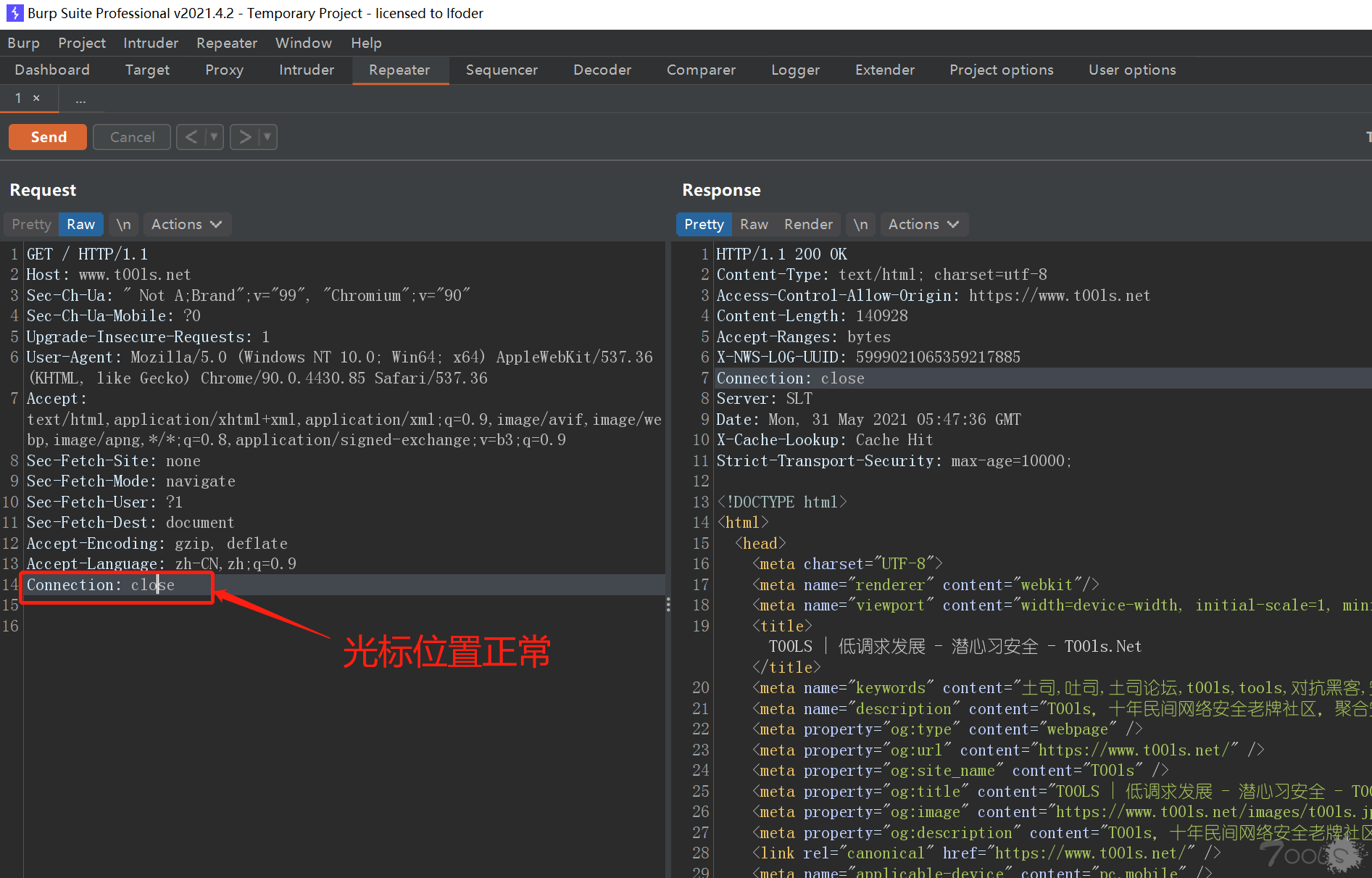Screen dimensions: 1372x878
Task: Click the request/response pane divider handle
Action: (x=668, y=605)
